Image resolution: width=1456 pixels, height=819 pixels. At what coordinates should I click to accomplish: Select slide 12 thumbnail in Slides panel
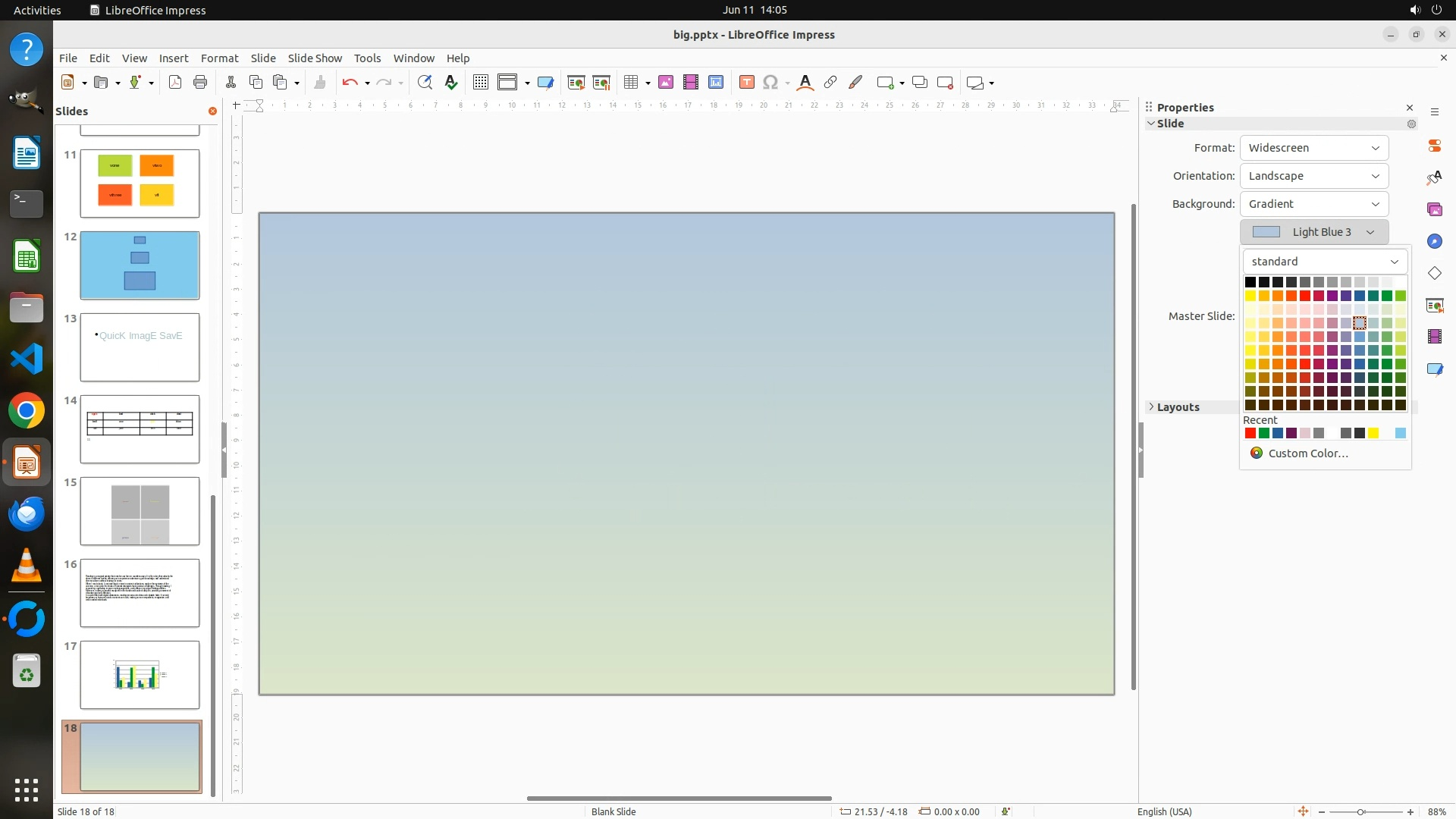point(140,265)
